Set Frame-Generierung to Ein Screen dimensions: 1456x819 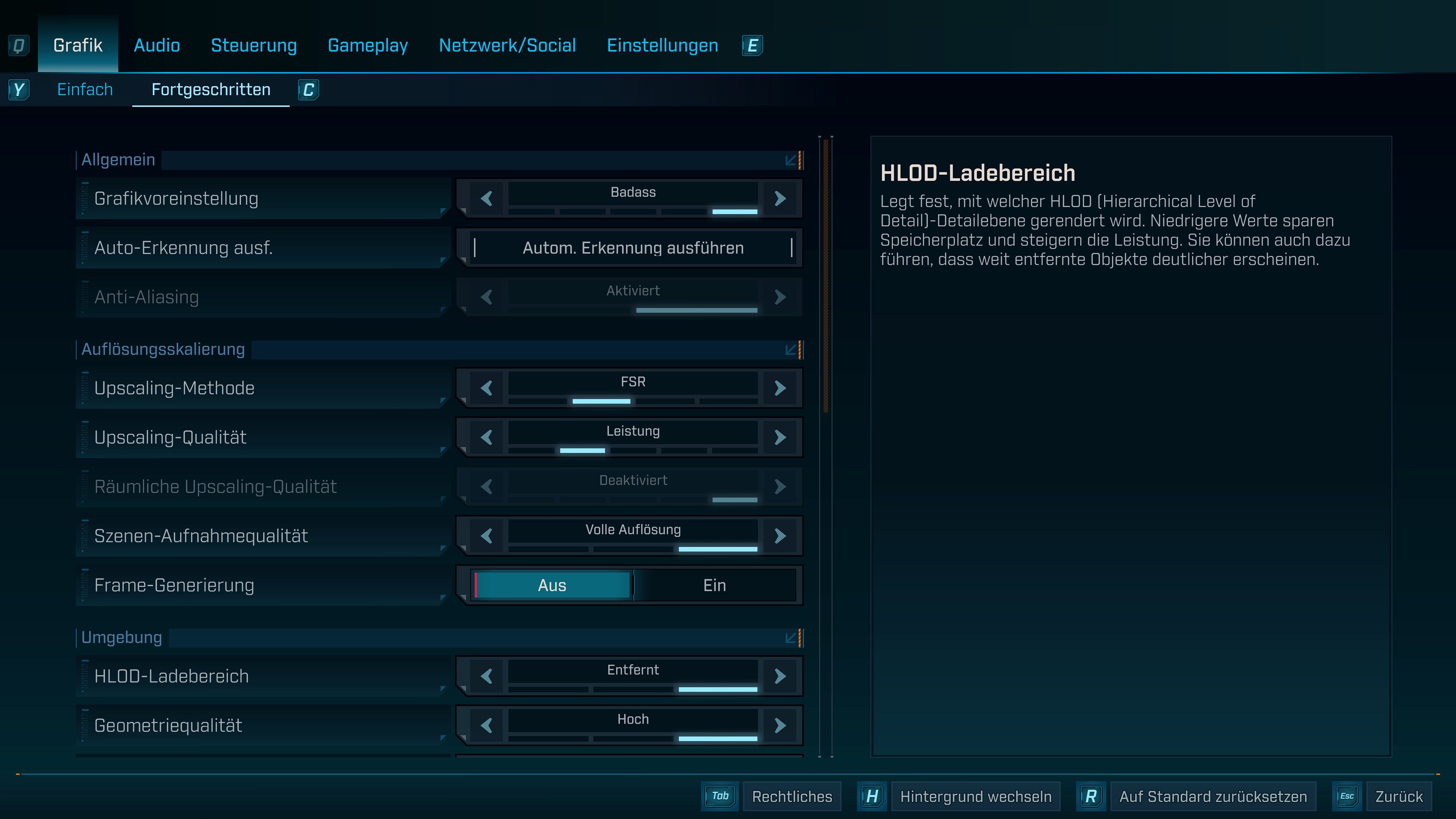[714, 585]
